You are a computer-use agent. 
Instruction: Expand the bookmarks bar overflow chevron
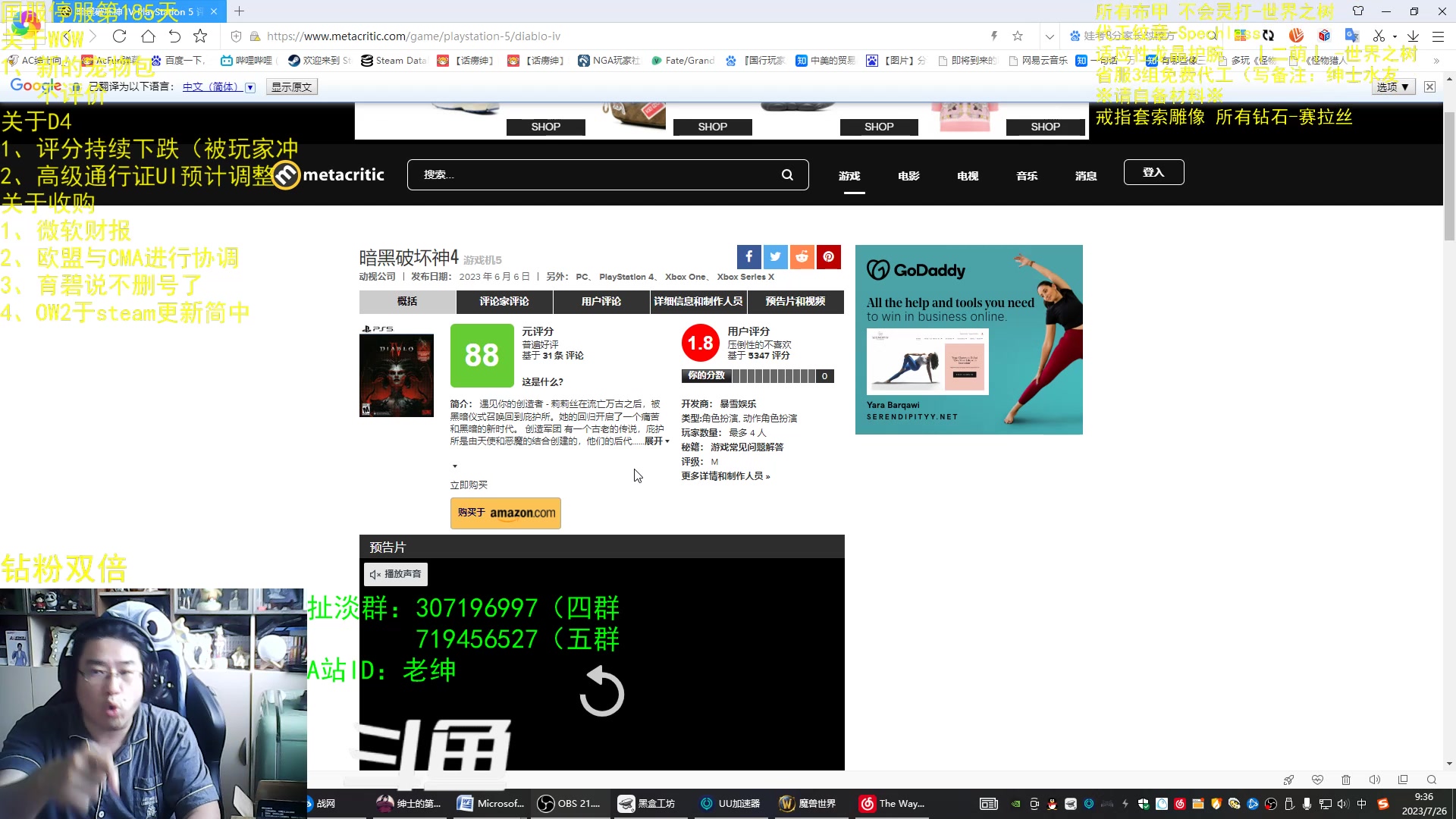tap(1436, 61)
